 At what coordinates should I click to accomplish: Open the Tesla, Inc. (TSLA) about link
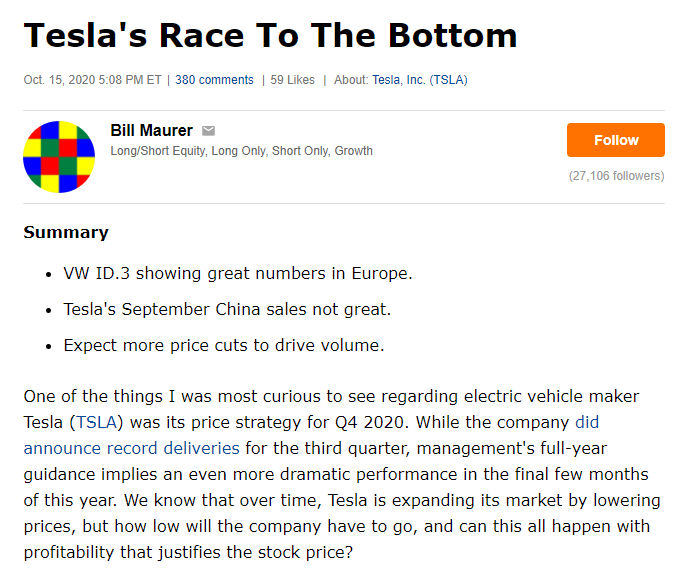pyautogui.click(x=420, y=80)
